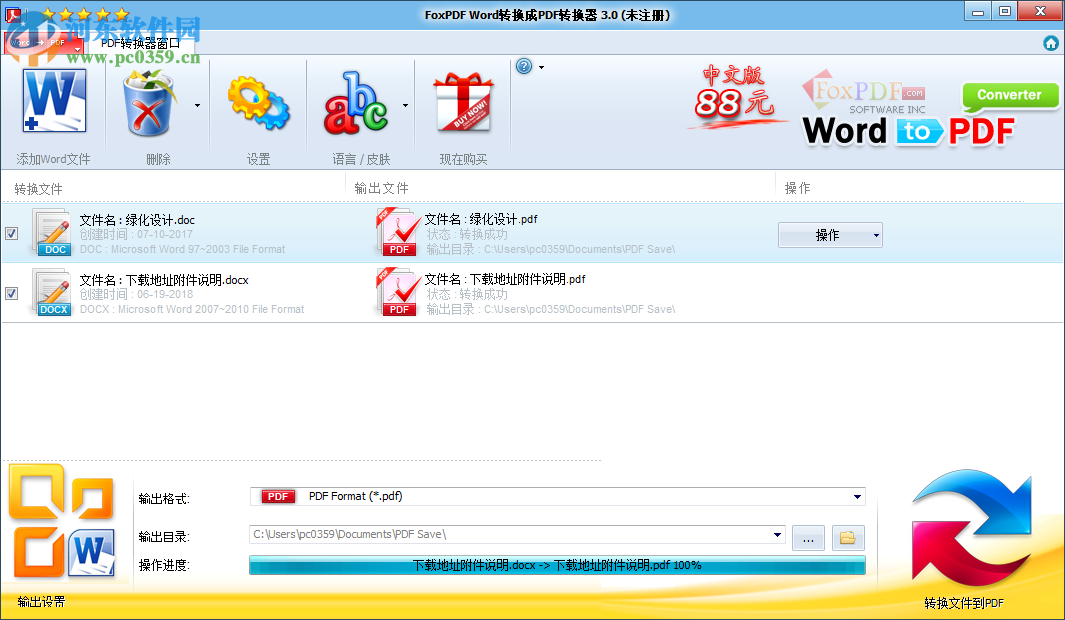Image resolution: width=1065 pixels, height=620 pixels.
Task: Click the 现在购买 buy-now gift icon
Action: pos(462,101)
